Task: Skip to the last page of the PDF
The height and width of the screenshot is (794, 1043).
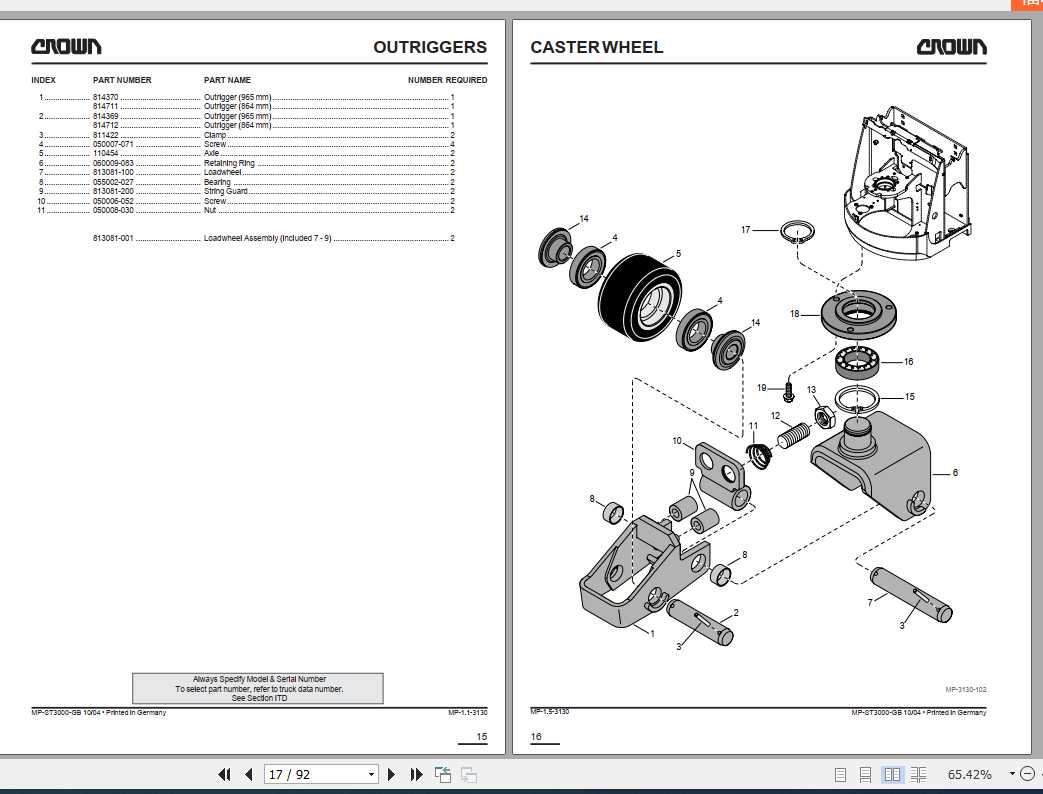Action: pos(416,774)
